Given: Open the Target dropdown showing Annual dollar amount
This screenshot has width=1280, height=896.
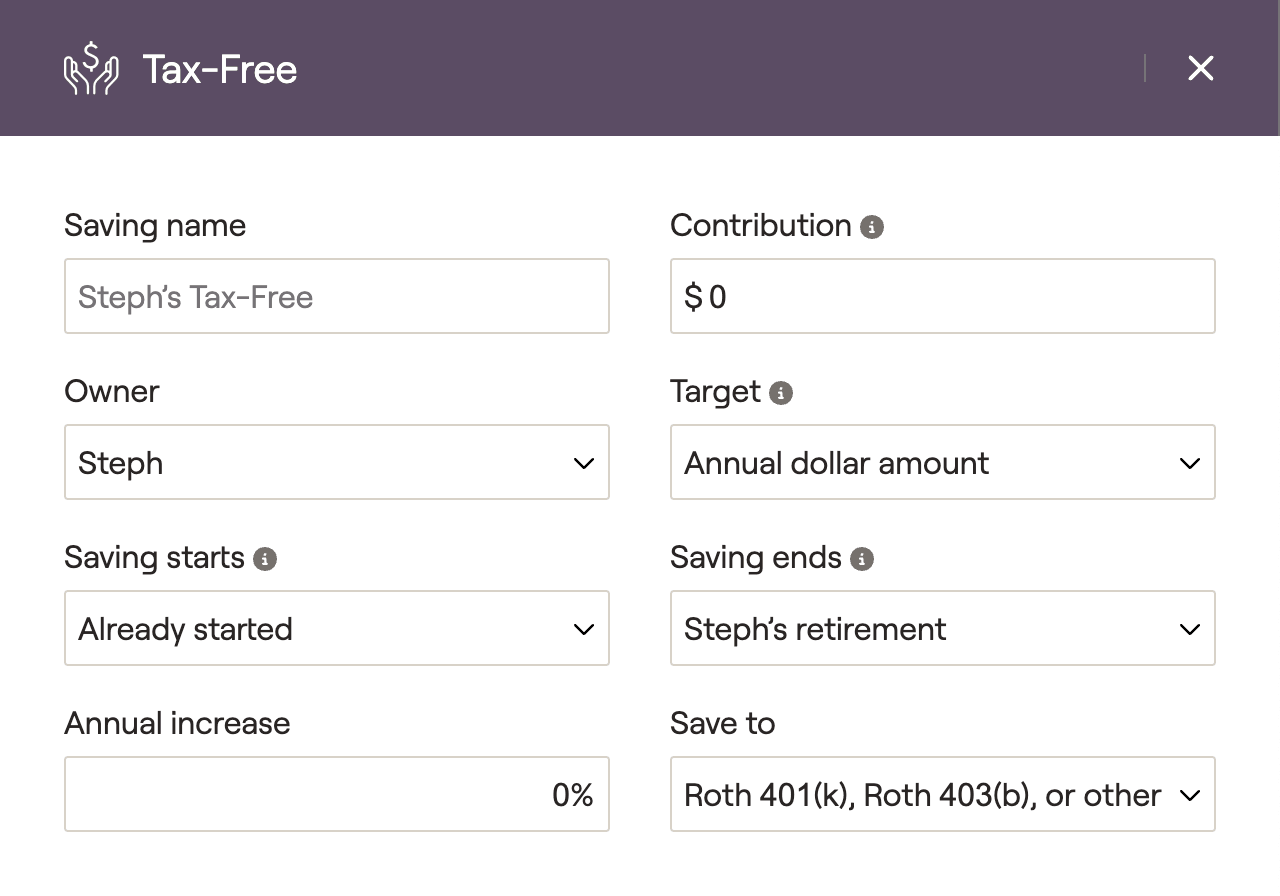Looking at the screenshot, I should click(943, 462).
